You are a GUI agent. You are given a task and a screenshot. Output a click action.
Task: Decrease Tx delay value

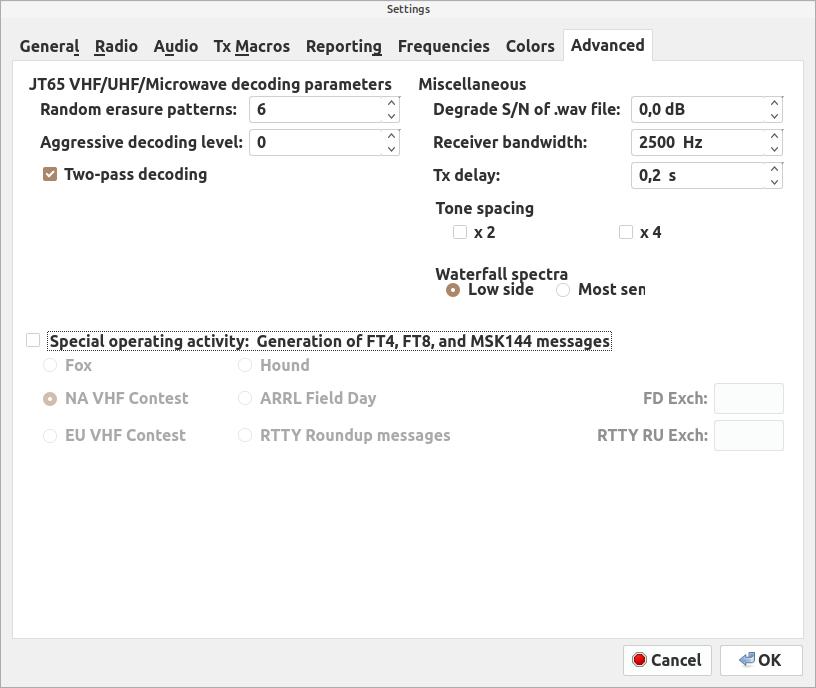774,182
